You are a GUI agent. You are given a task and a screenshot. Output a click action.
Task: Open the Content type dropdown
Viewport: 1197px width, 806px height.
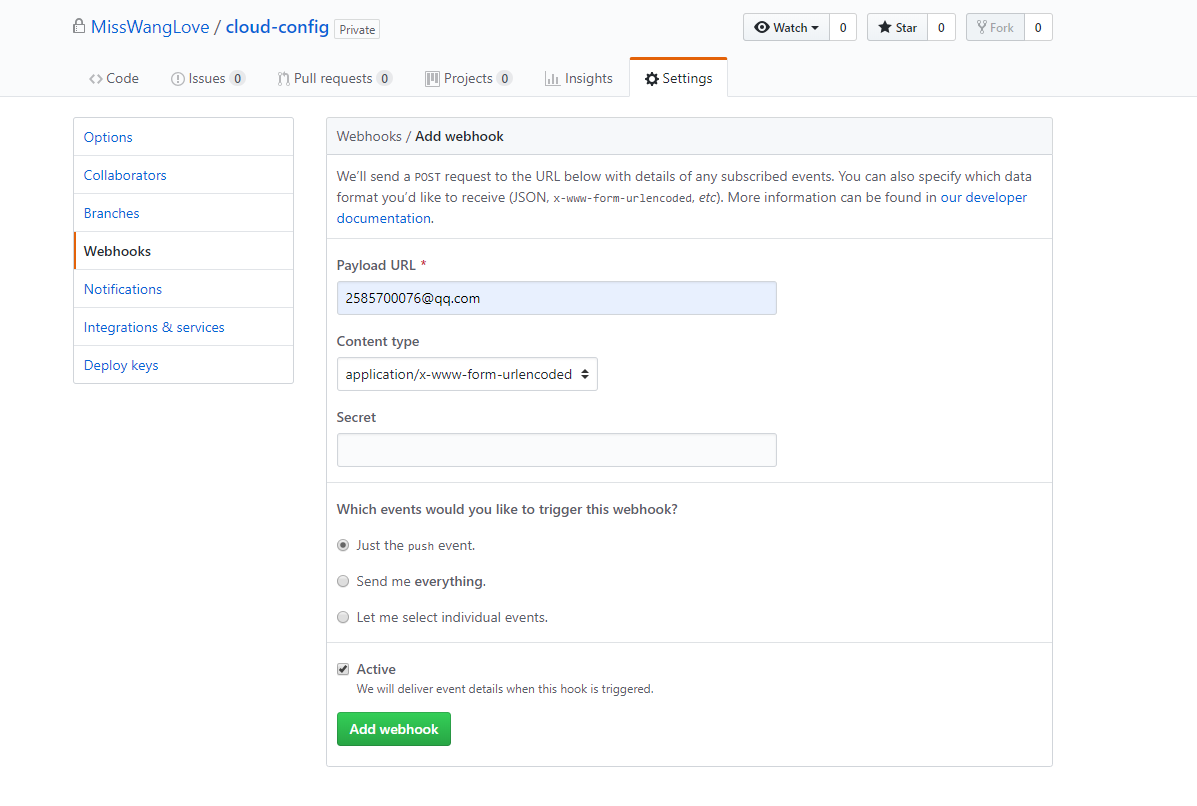click(467, 374)
